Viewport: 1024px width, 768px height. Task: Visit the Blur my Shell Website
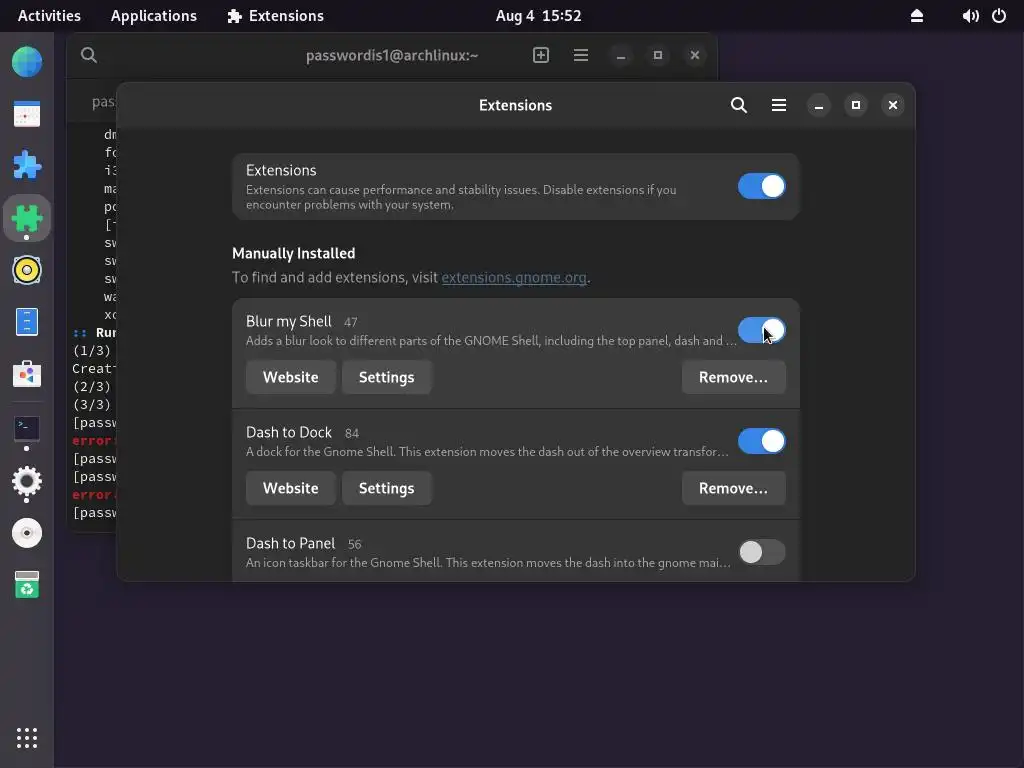pyautogui.click(x=291, y=377)
